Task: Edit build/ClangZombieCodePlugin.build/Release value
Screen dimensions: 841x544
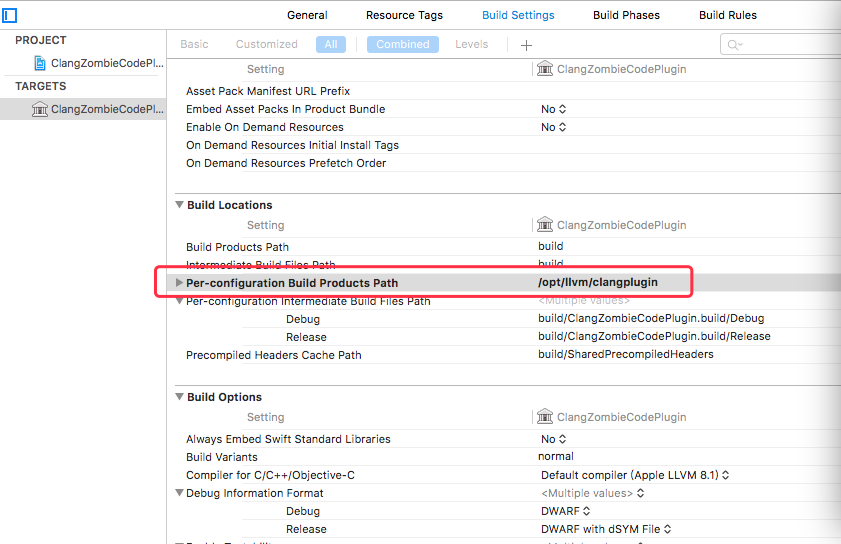Action: pyautogui.click(x=654, y=336)
